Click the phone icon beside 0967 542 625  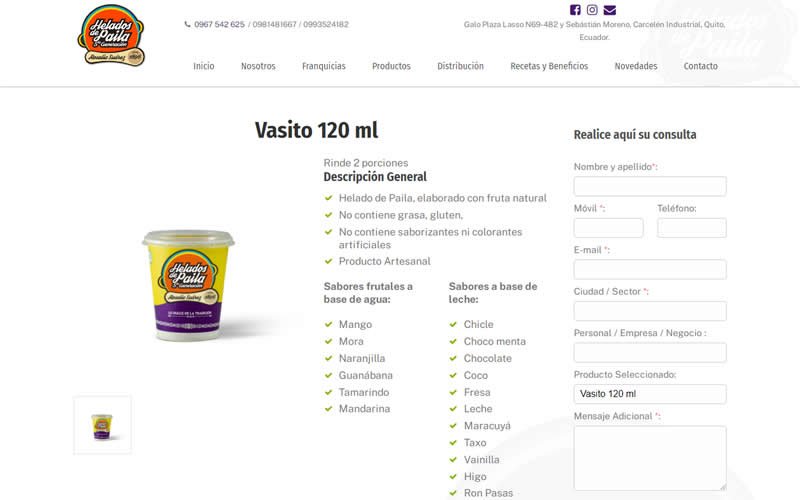pos(187,24)
